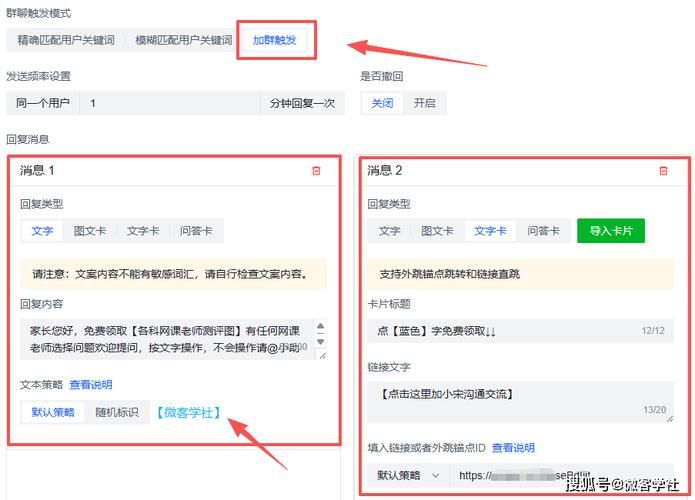Select 精确匹配用户关键词 trigger mode

pyautogui.click(x=66, y=40)
